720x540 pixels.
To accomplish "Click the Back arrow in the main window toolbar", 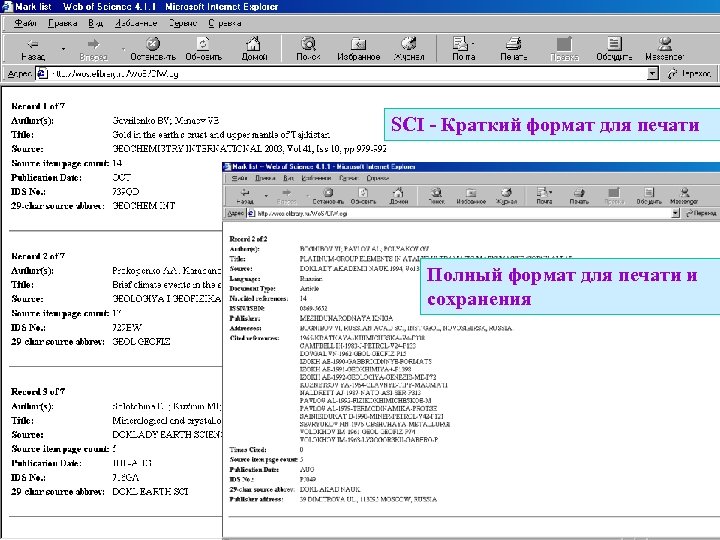I will click(33, 44).
